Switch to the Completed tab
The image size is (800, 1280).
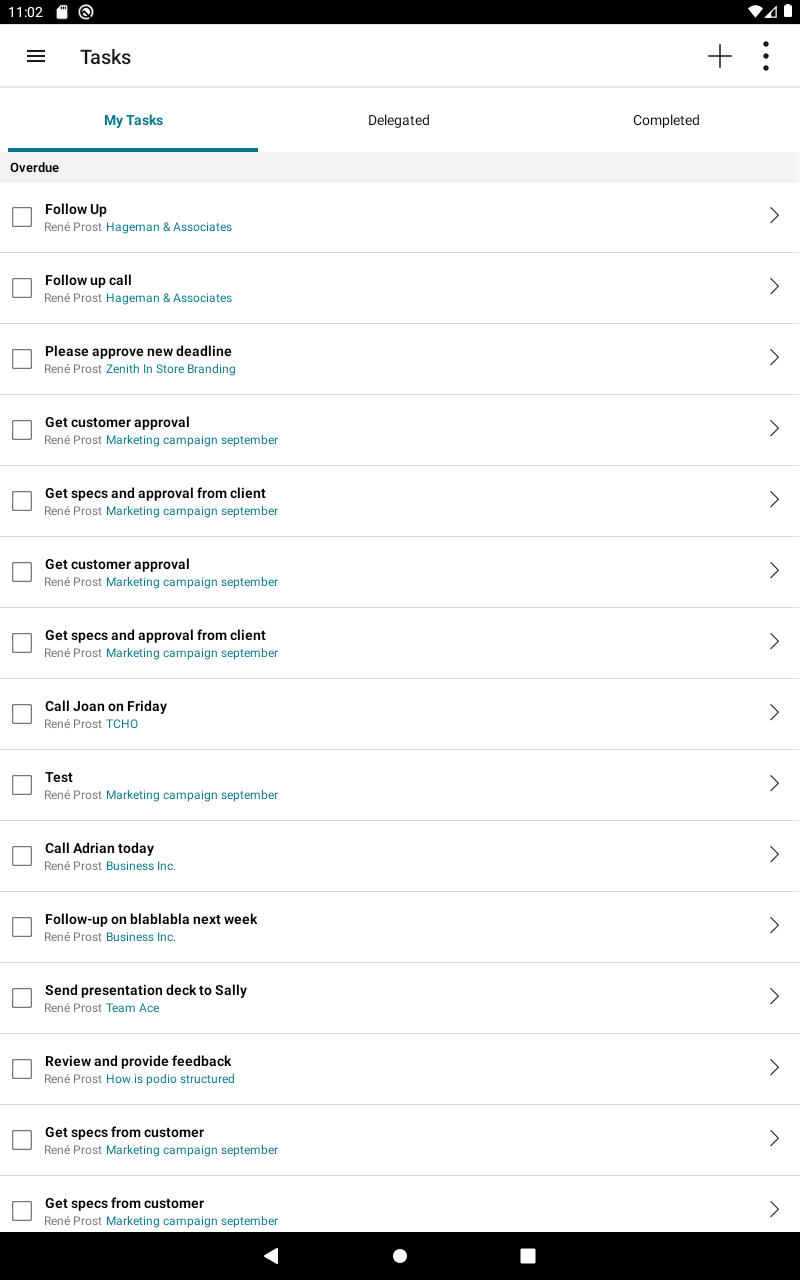[666, 120]
